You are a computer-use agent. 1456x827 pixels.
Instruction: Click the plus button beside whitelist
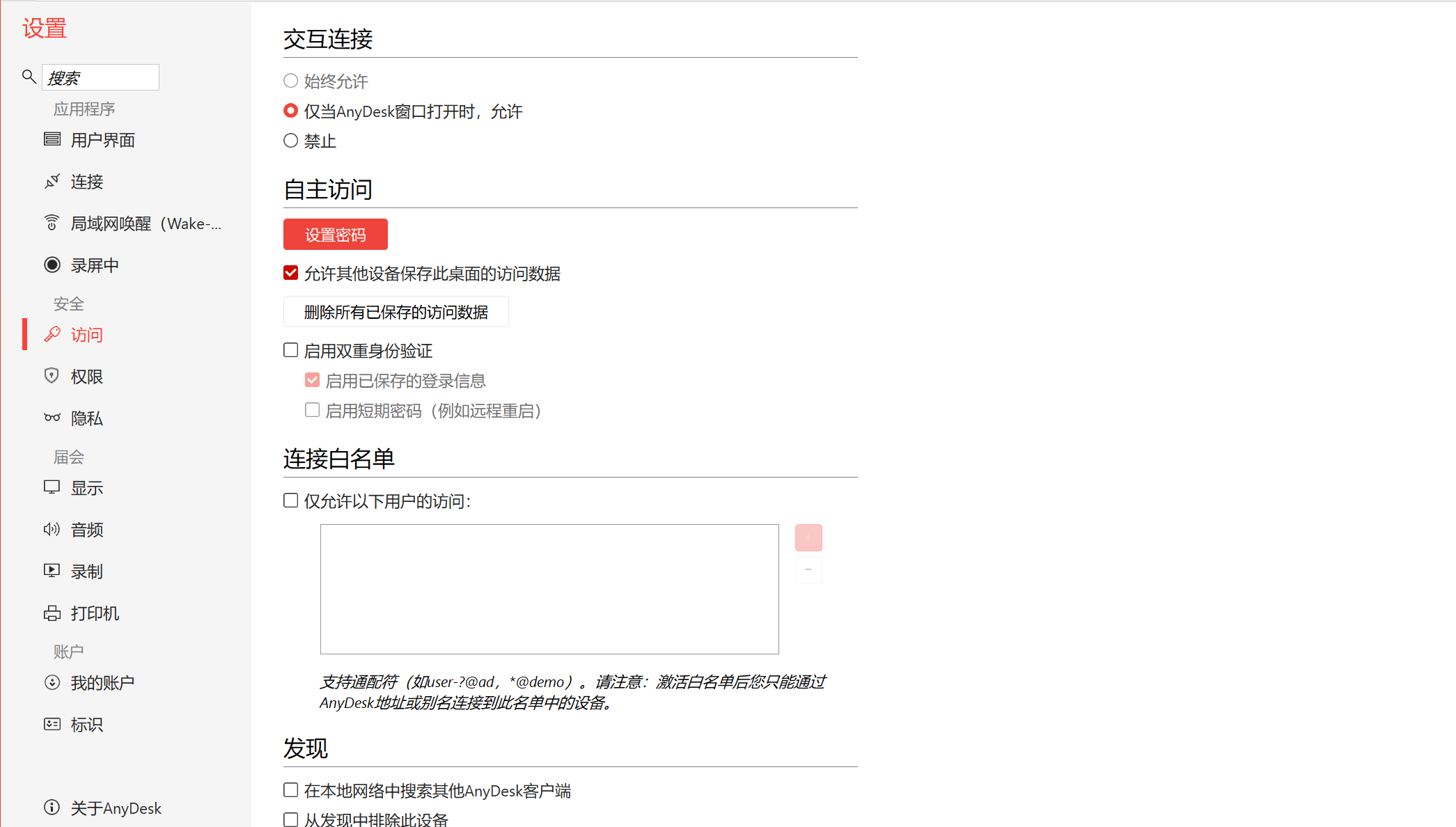808,537
